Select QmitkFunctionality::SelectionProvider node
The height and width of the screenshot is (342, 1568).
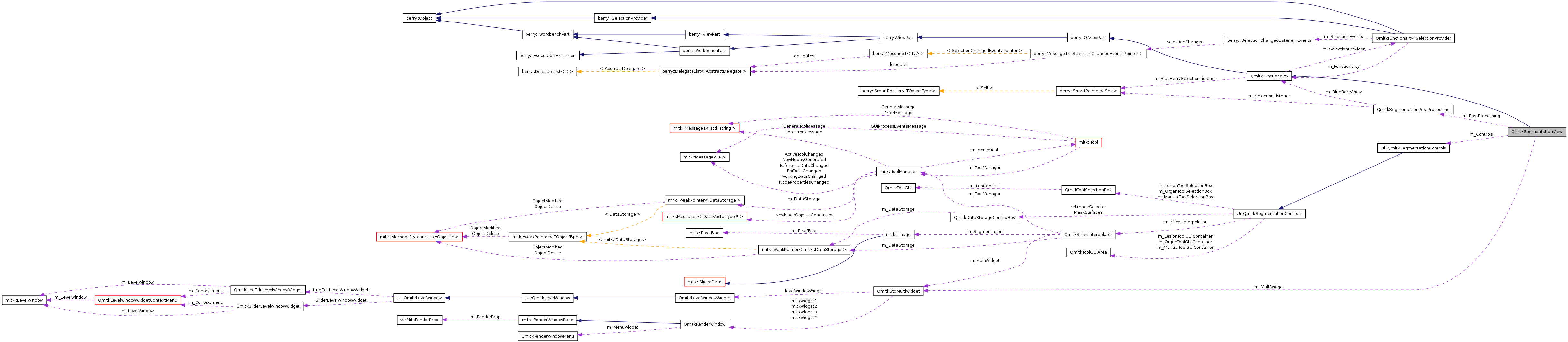[1413, 38]
